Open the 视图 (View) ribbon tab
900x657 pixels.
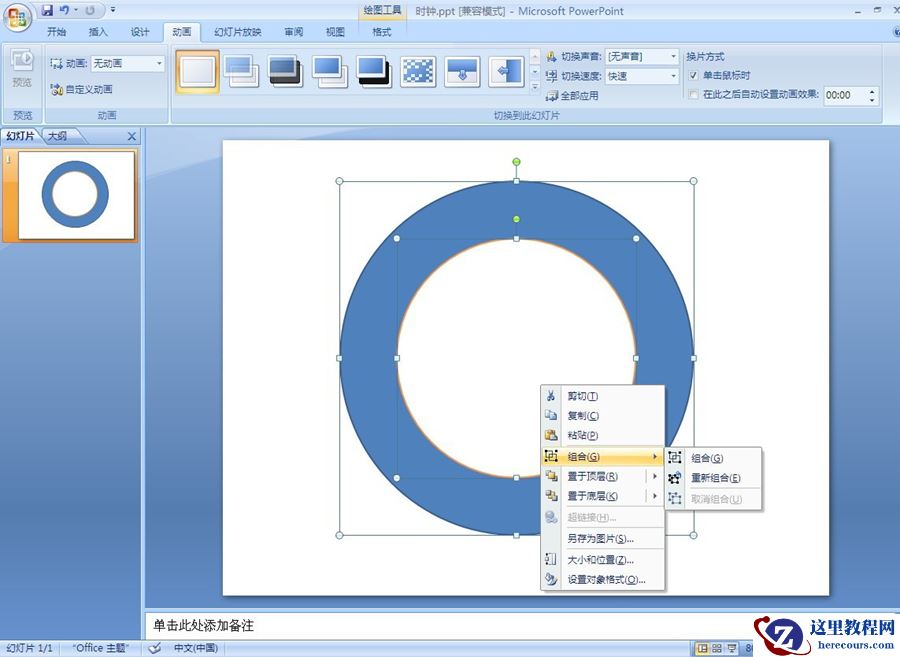(335, 32)
